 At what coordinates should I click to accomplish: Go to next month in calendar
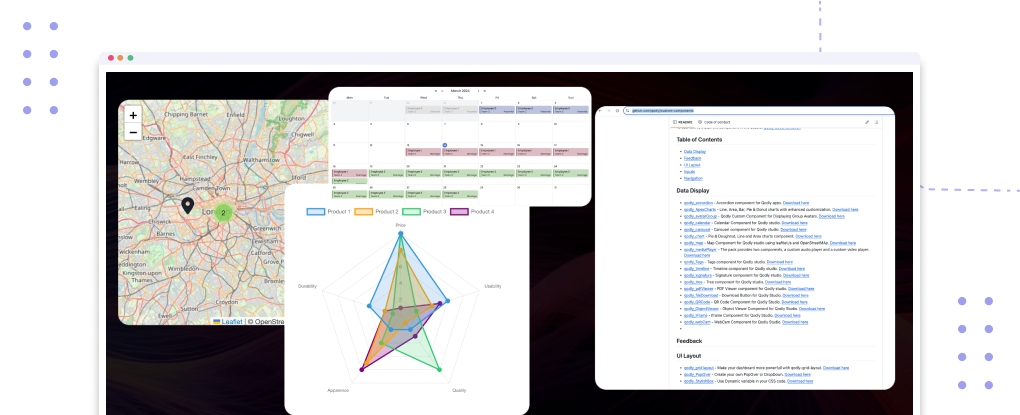click(478, 90)
